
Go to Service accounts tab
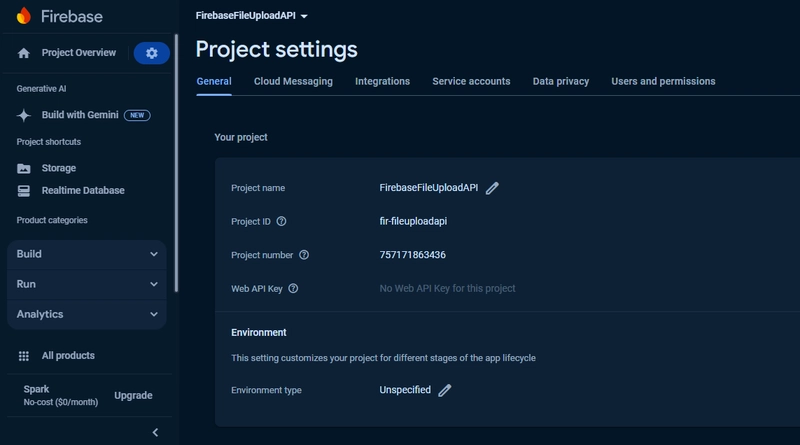(471, 82)
